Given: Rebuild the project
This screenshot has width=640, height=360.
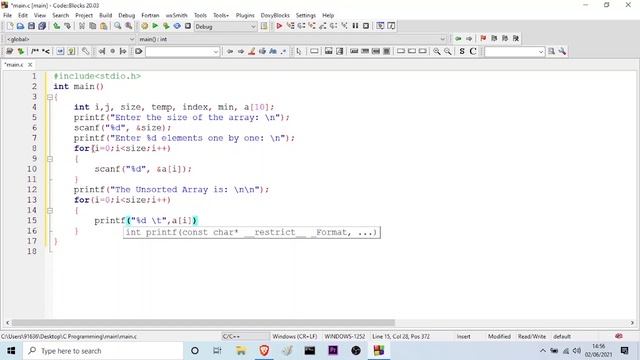Looking at the screenshot, I should 177,26.
